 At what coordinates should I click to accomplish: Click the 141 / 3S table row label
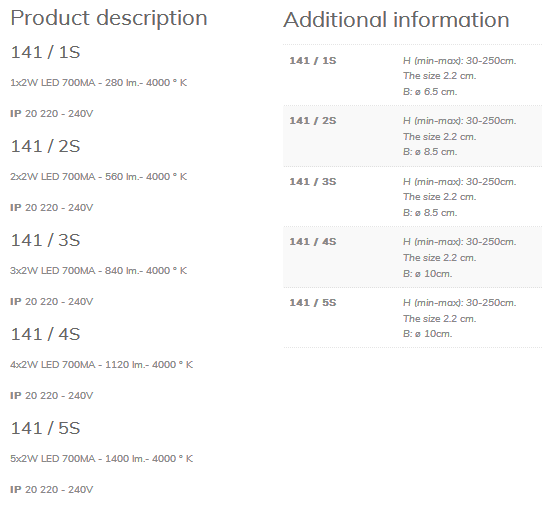click(313, 182)
